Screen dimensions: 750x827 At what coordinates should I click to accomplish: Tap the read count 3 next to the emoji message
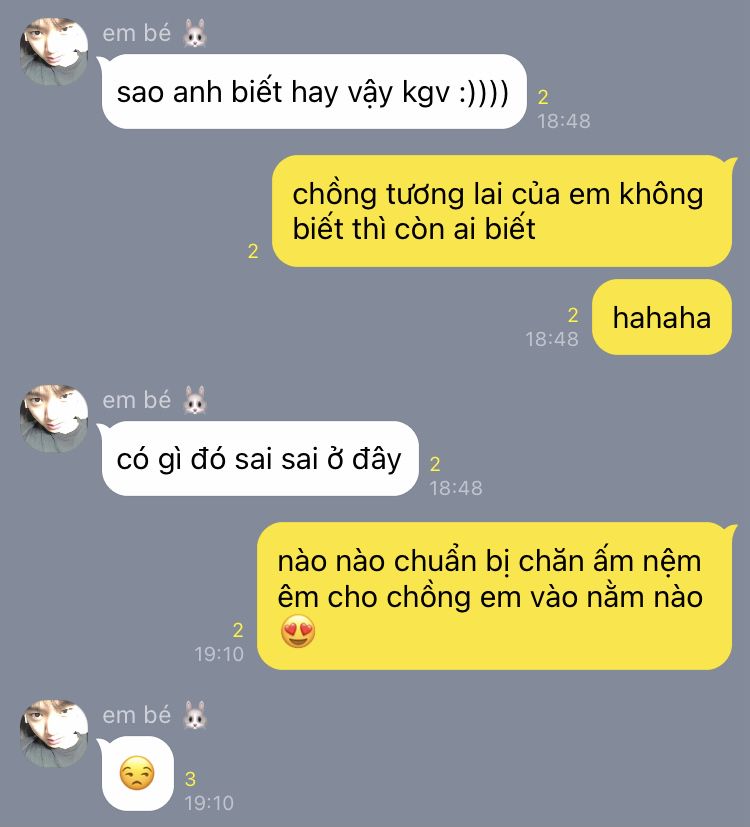pyautogui.click(x=190, y=779)
